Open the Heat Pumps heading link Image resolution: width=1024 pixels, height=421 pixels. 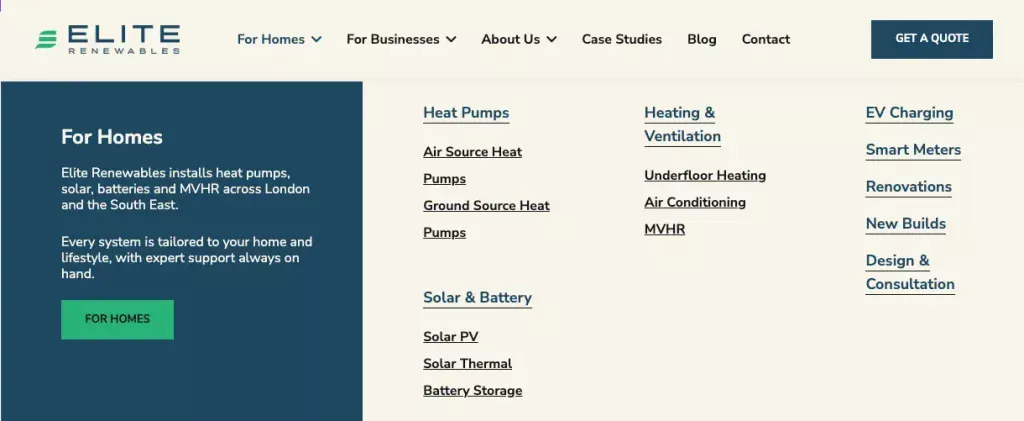click(x=466, y=113)
